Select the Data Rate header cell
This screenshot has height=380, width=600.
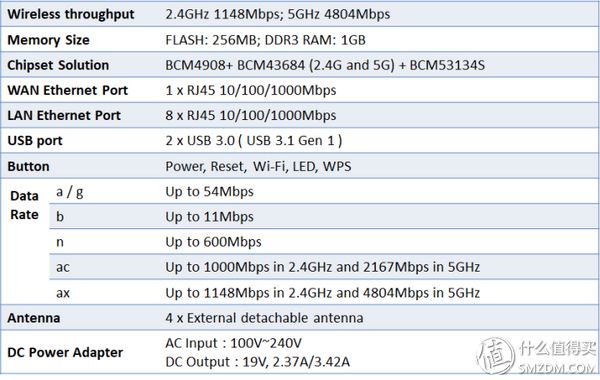point(24,205)
